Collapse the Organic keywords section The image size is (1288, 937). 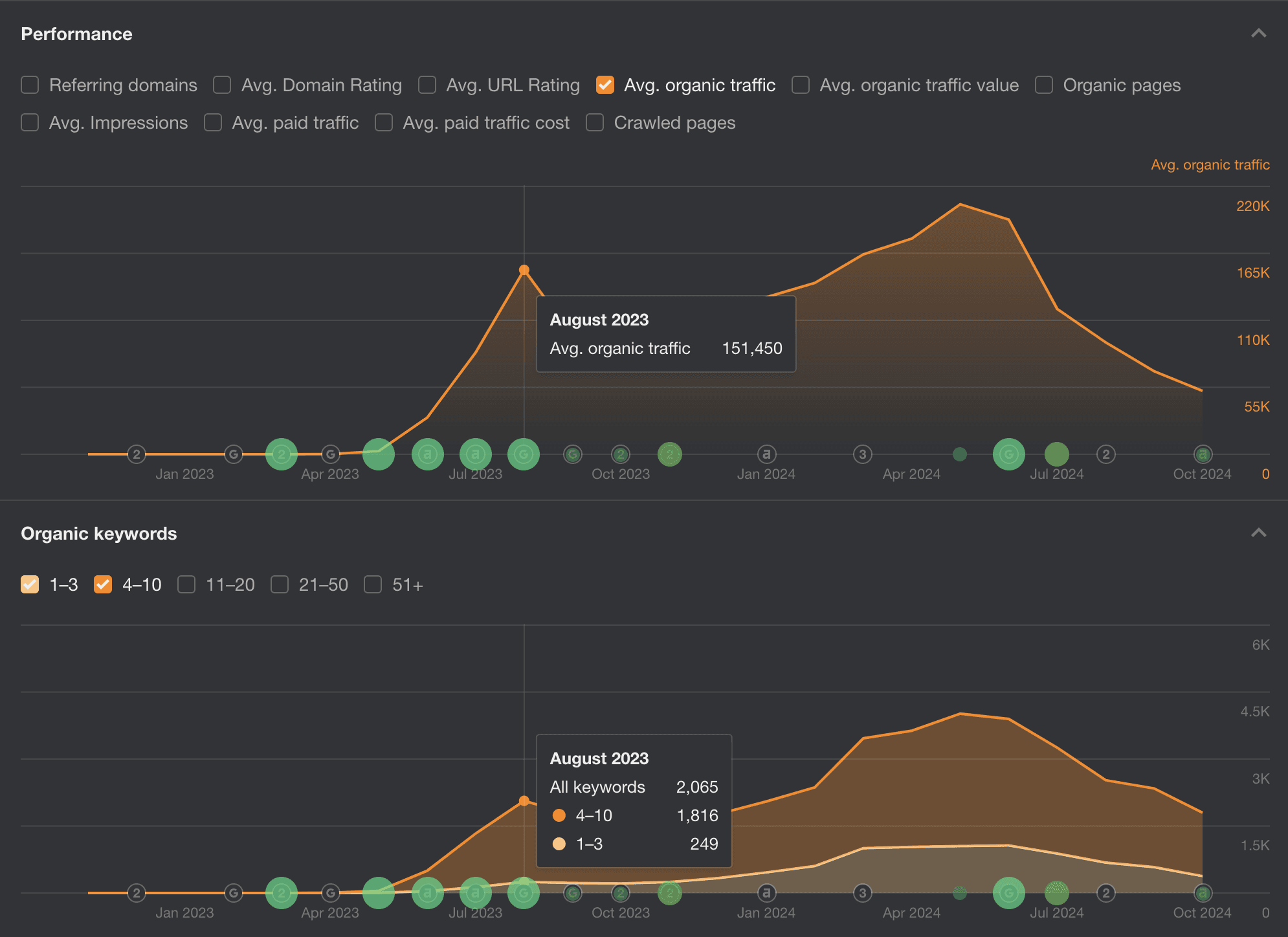1258,533
